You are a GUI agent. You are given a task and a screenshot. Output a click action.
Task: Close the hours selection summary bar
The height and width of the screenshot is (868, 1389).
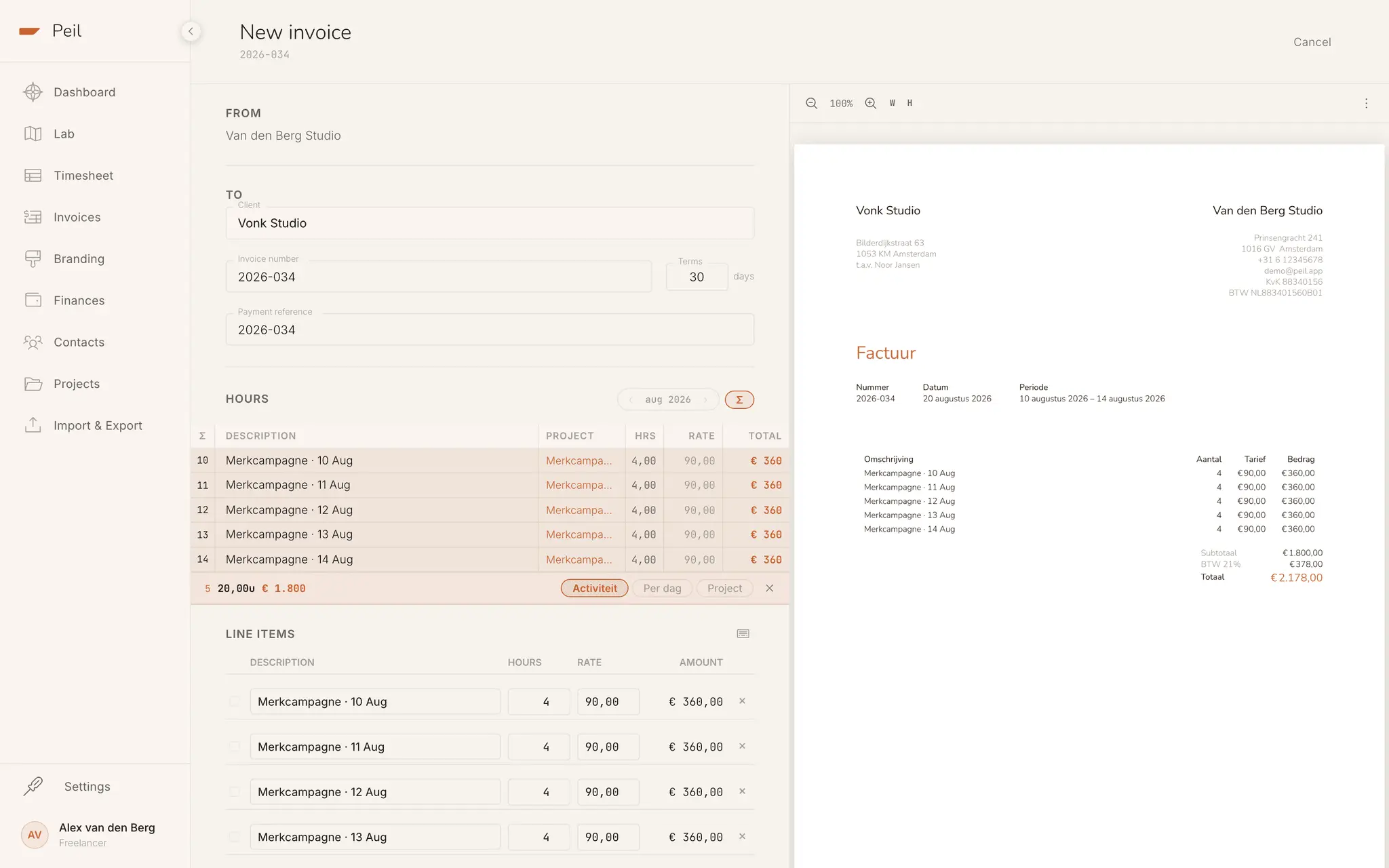pos(769,589)
